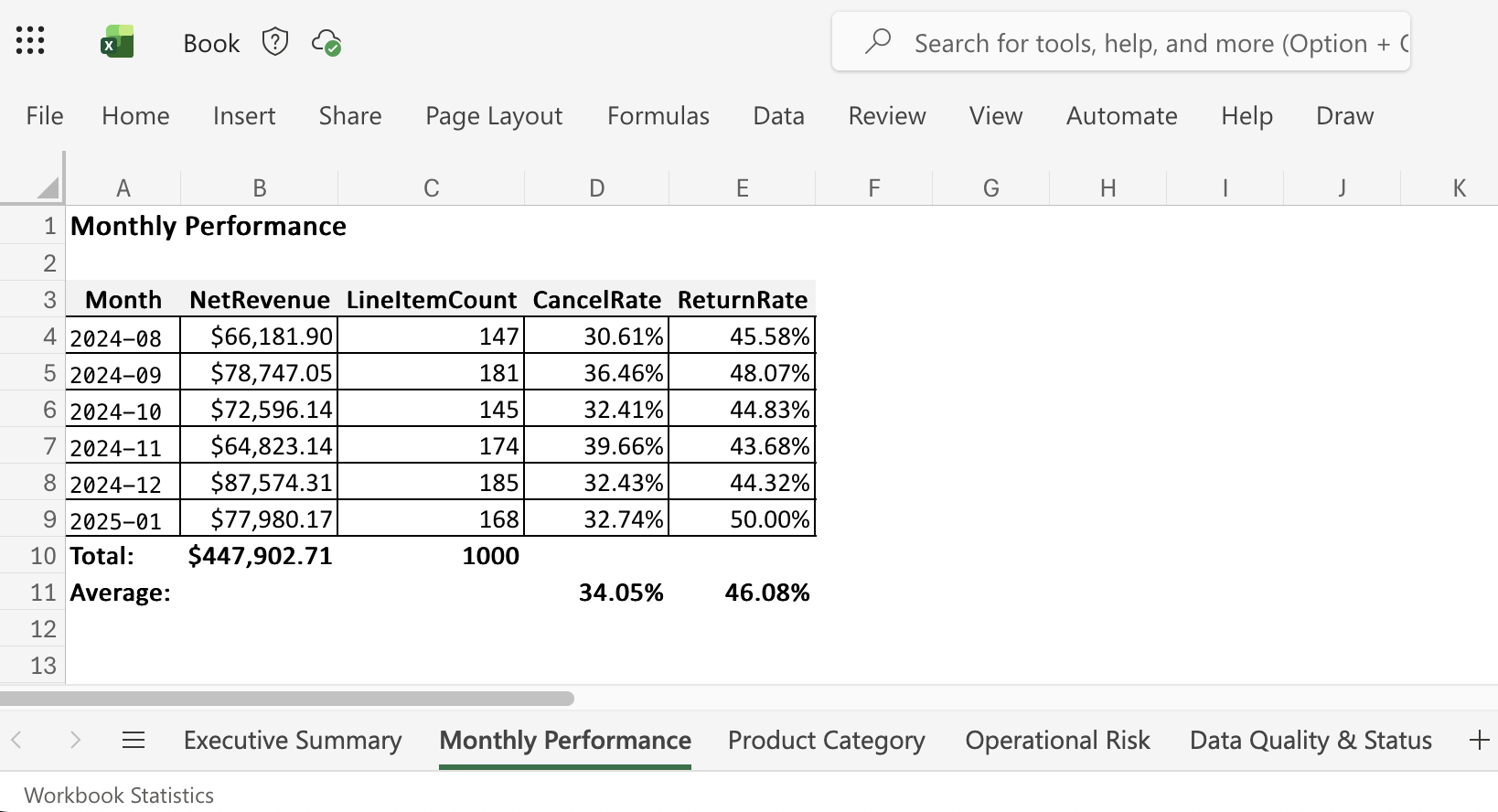Focus the Search for tools field
Viewport: 1498px width, 812px height.
click(1121, 42)
